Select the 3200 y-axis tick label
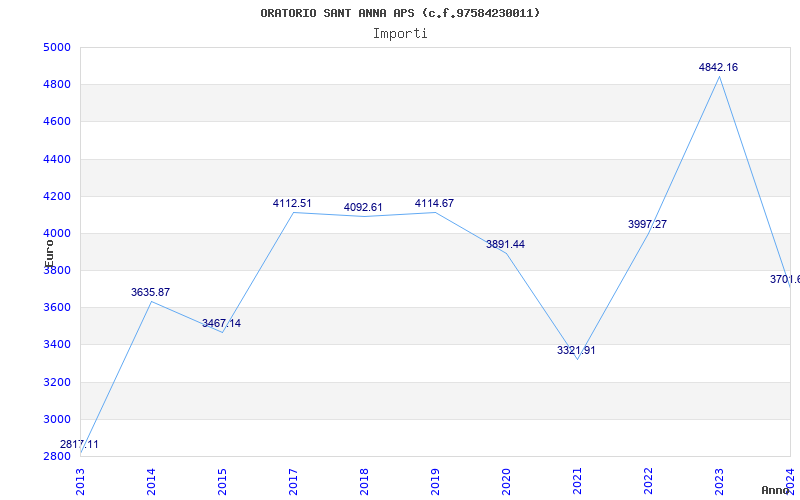Viewport: 800px width, 500px height. [57, 382]
